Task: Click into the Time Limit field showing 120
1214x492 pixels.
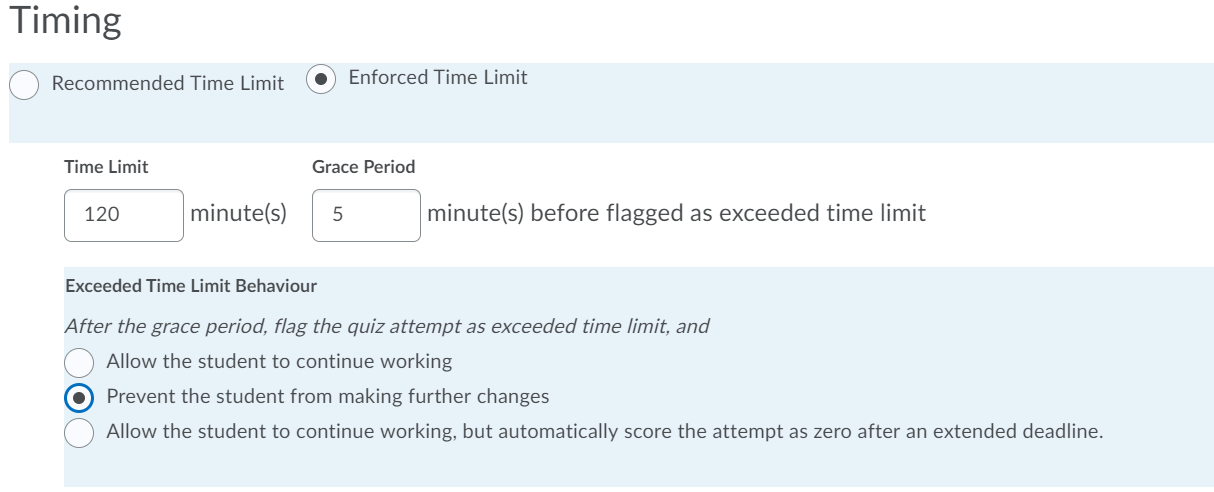Action: [x=123, y=214]
